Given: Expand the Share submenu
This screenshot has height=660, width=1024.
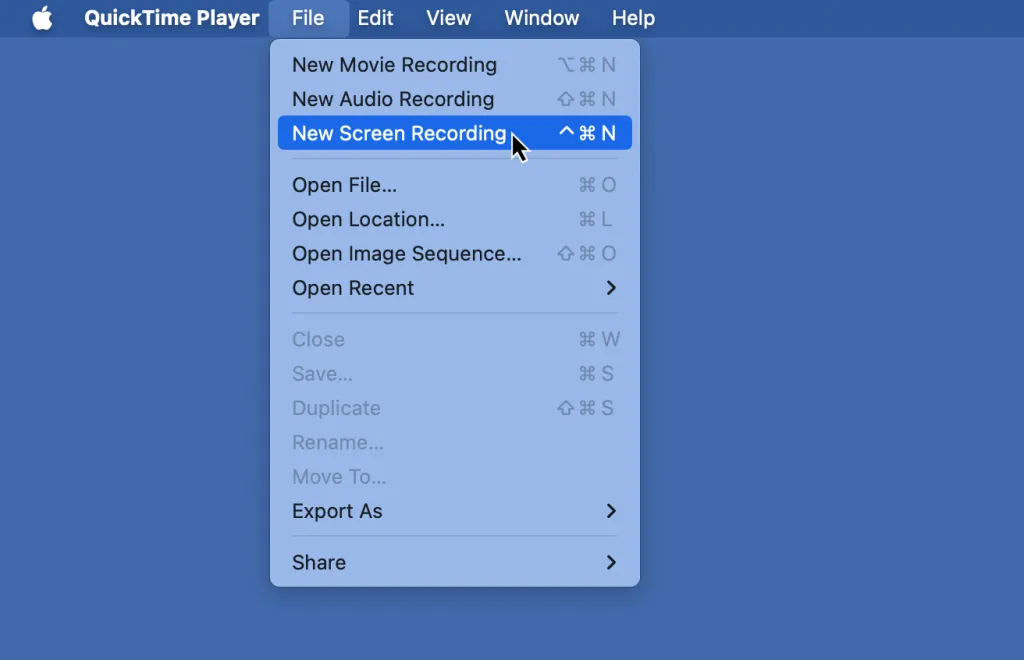Looking at the screenshot, I should tap(318, 562).
